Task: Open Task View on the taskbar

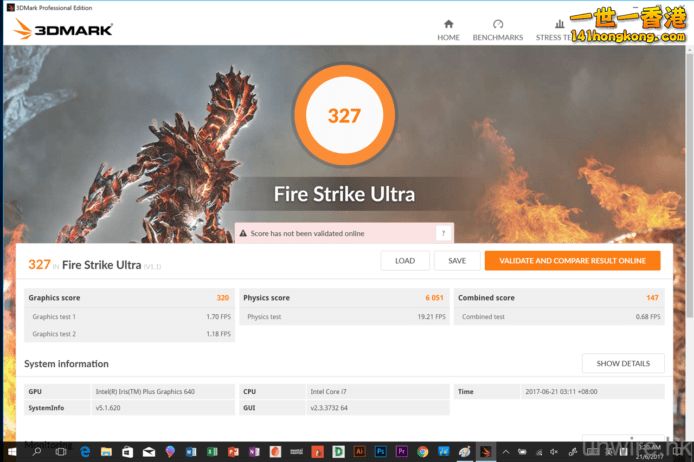Action: (x=61, y=452)
